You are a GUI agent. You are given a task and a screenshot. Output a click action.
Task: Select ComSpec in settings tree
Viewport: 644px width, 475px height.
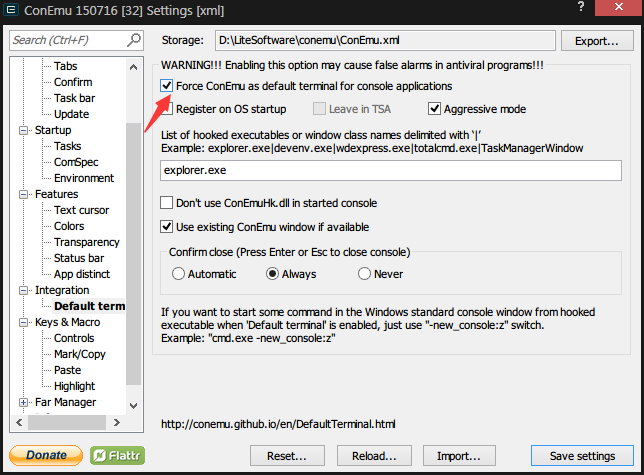(76, 162)
